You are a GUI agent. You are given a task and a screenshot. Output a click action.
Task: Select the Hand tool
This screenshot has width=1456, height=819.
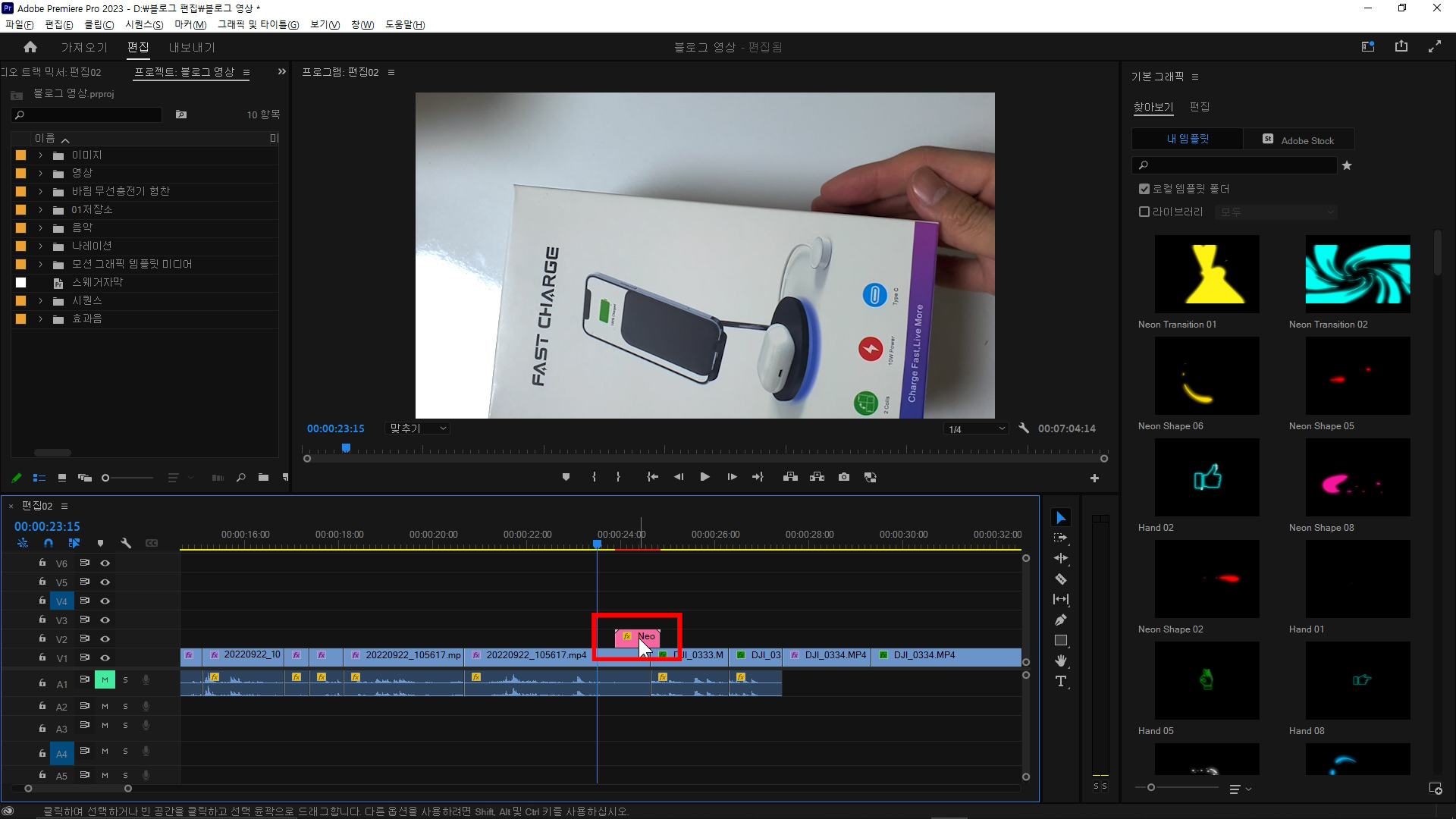[x=1061, y=661]
